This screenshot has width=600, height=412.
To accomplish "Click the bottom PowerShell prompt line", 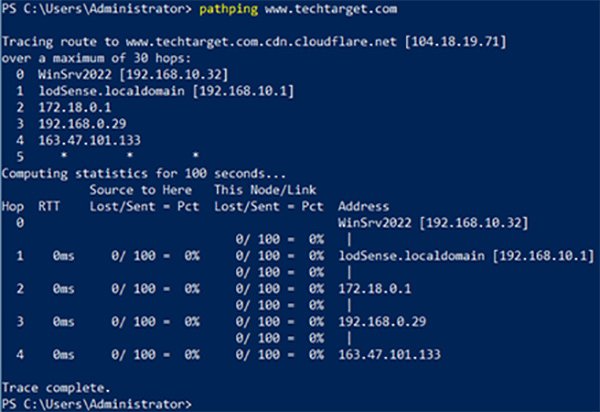I will click(x=95, y=401).
